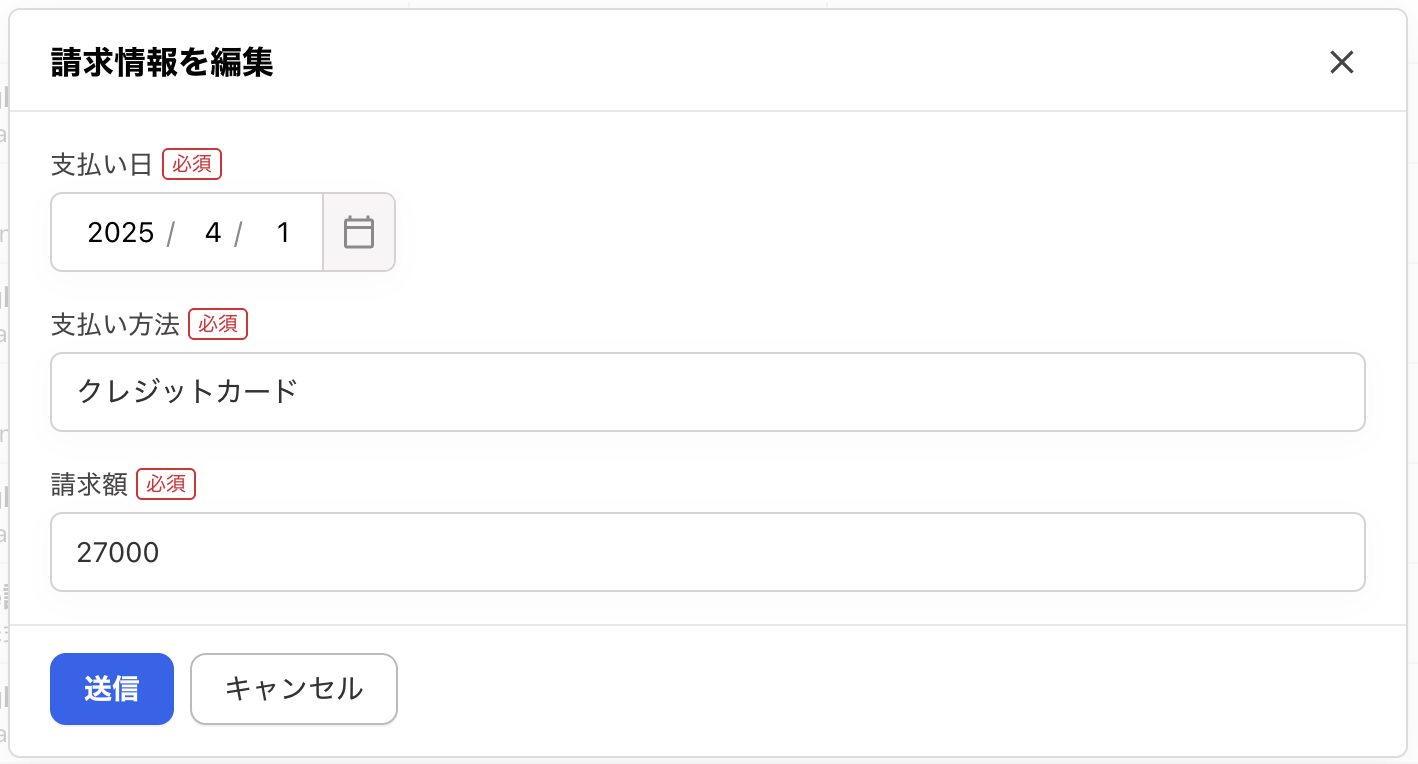The image size is (1418, 764).
Task: Open the calendar date picker
Action: tap(359, 232)
